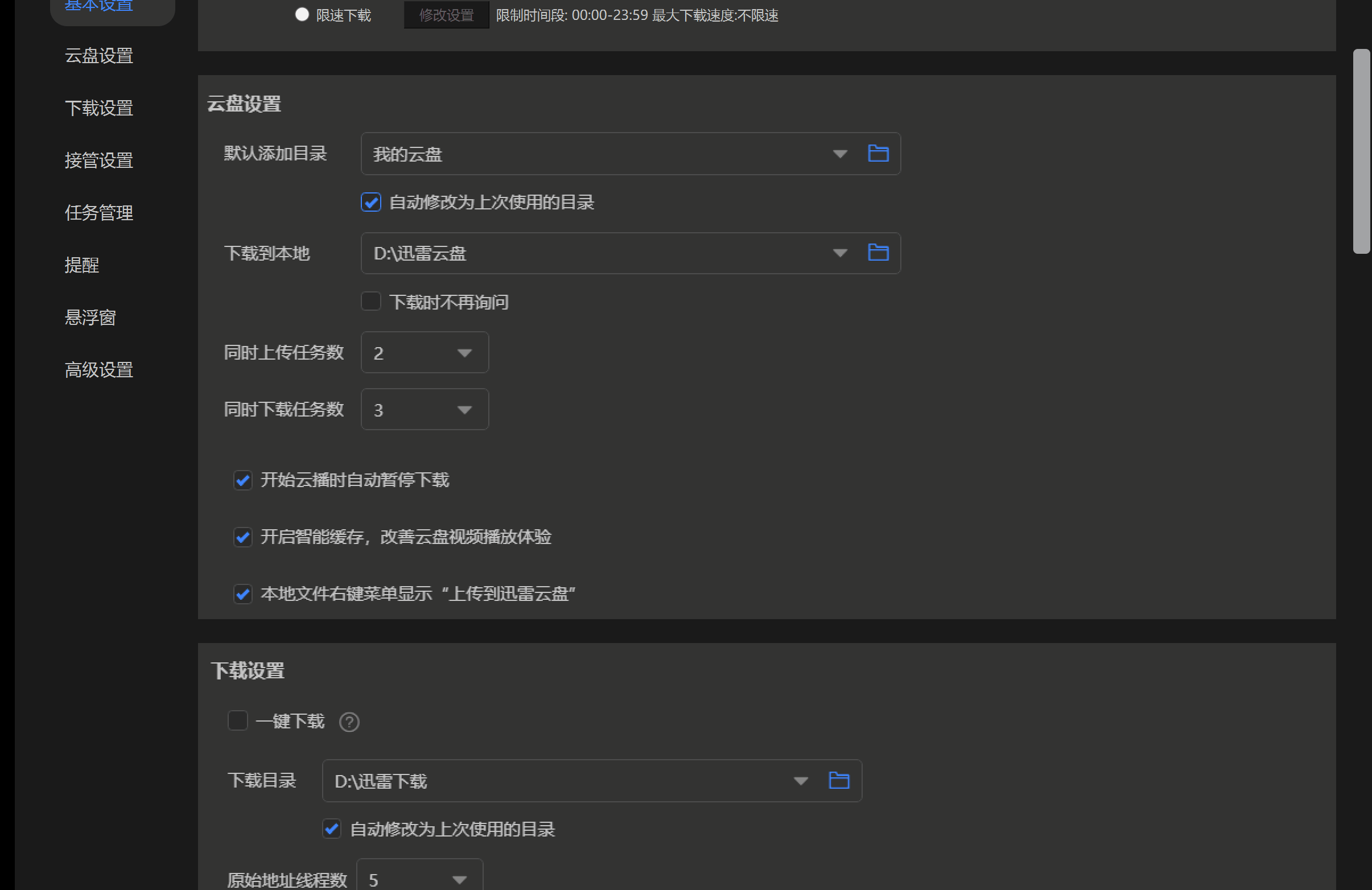Click the help icon next to 一键下载
The image size is (1372, 890).
click(x=349, y=722)
